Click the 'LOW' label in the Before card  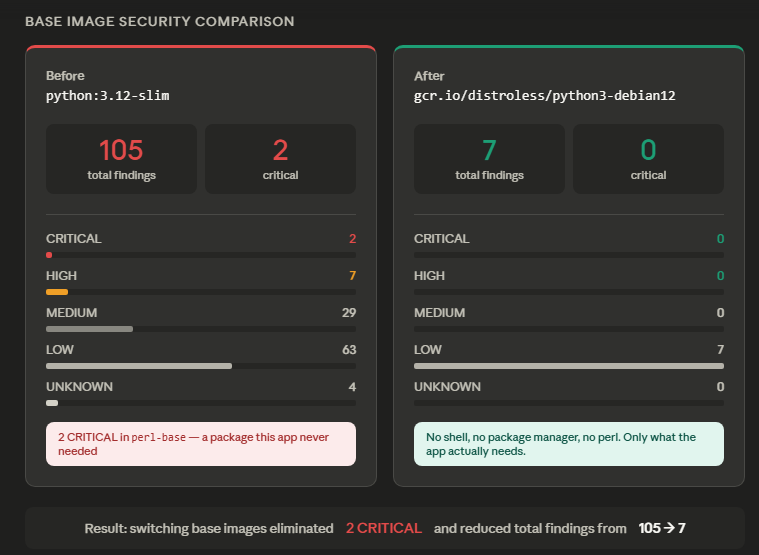(x=60, y=349)
